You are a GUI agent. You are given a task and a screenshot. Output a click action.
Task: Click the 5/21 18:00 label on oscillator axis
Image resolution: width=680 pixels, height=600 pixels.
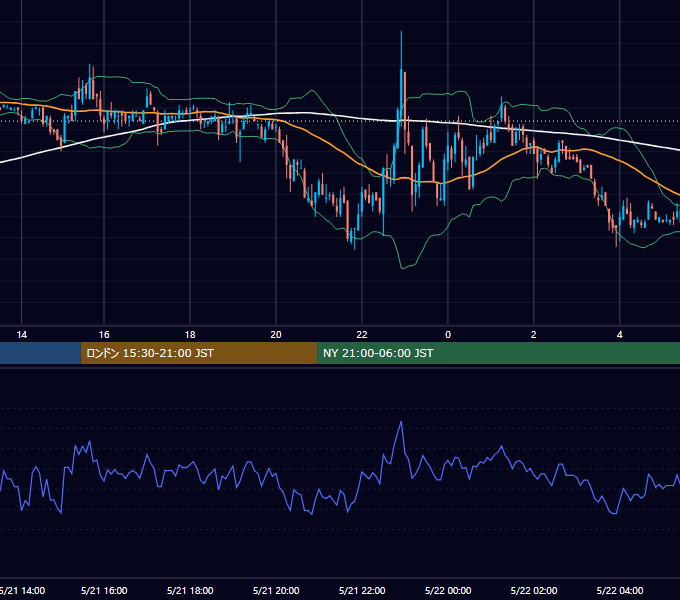[190, 590]
